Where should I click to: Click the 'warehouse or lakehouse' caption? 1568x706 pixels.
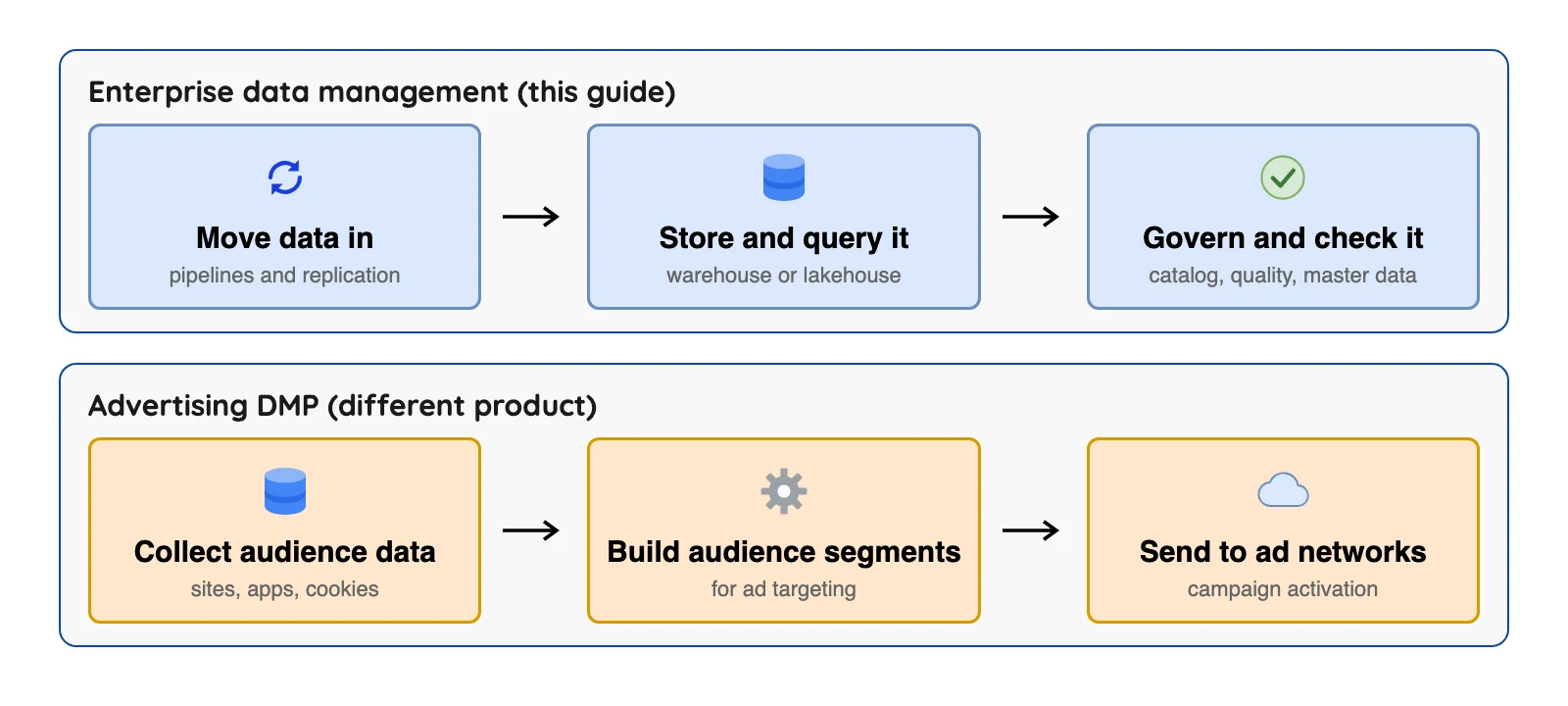[x=784, y=276]
